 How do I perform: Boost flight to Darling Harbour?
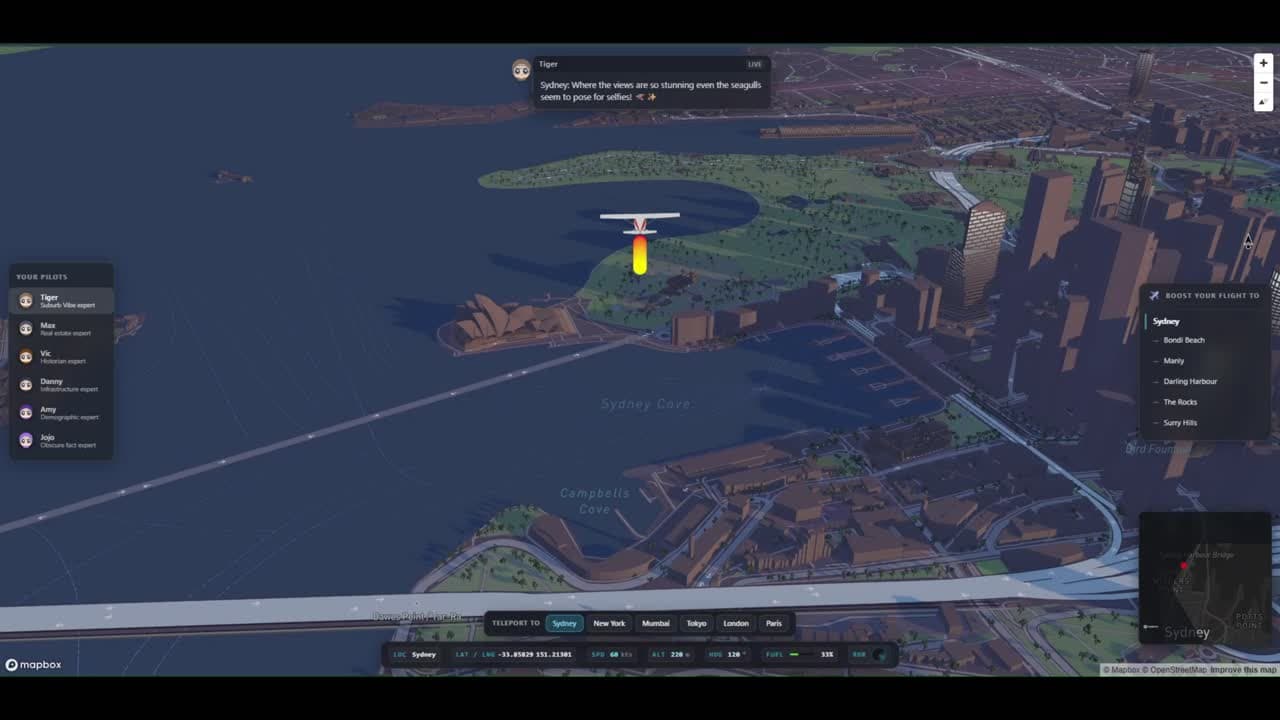[x=1205, y=381]
